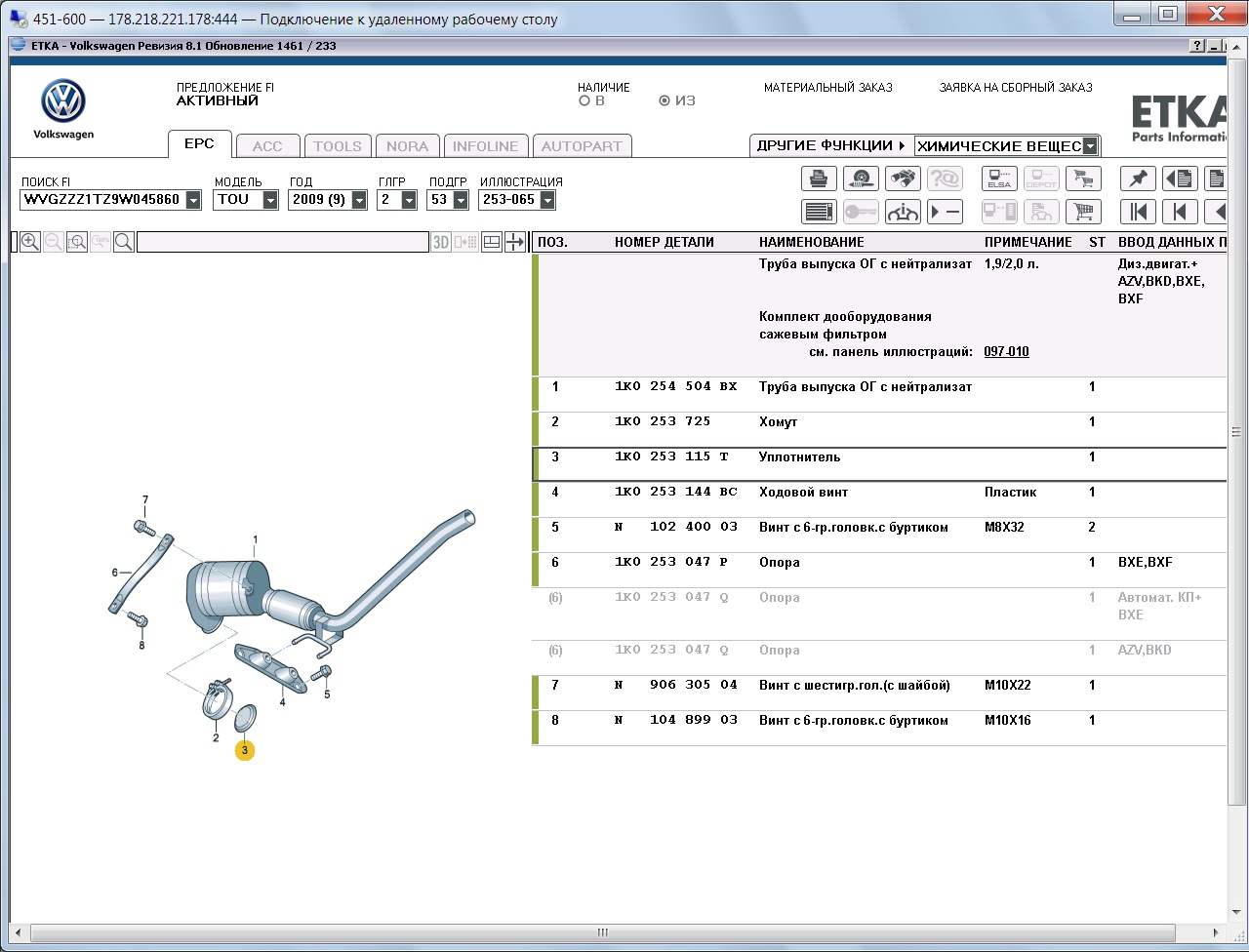The image size is (1249, 952).
Task: Click the НОМЕР ДЕТАЛИ column header
Action: 665,242
